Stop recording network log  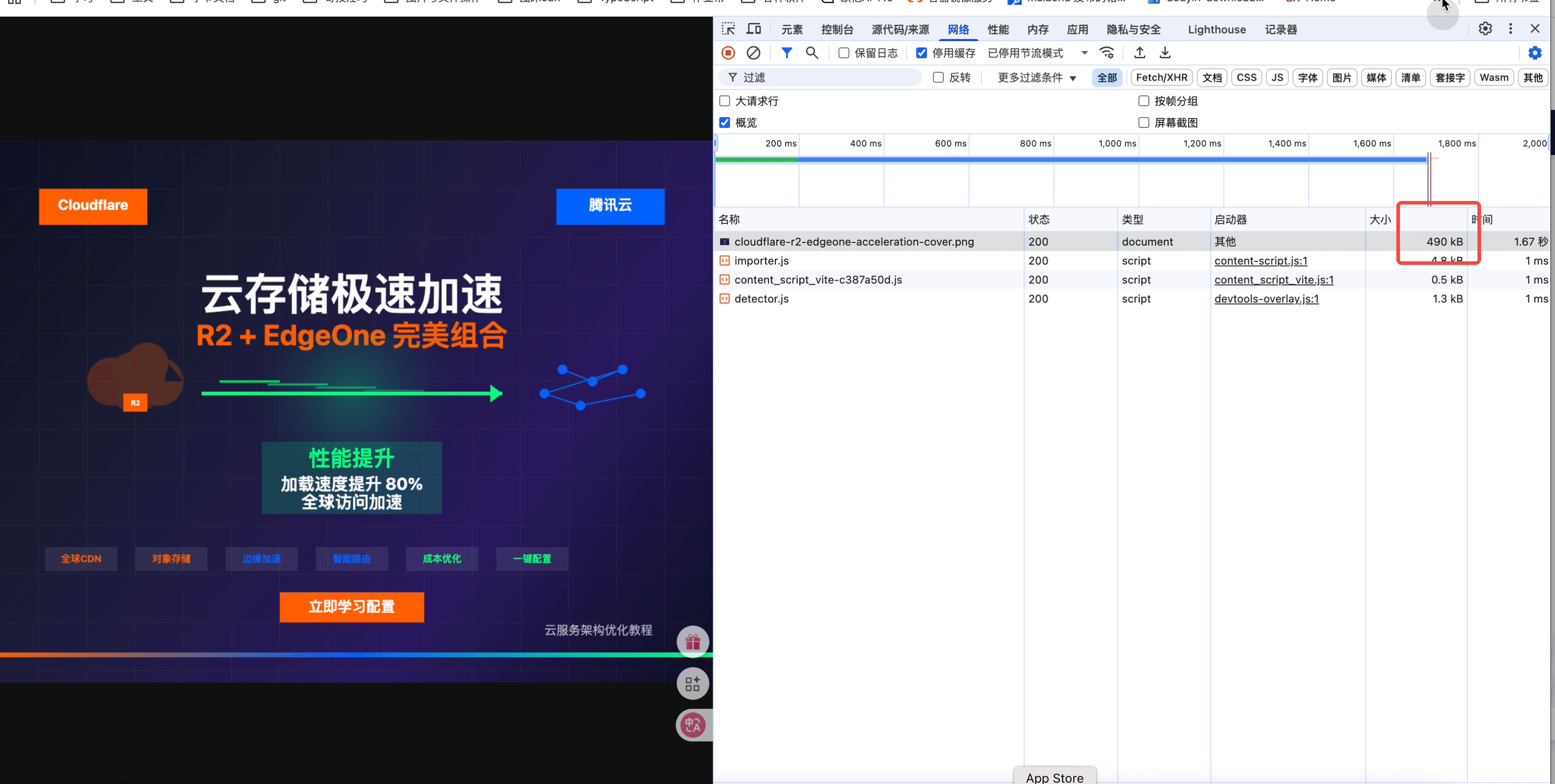click(728, 53)
